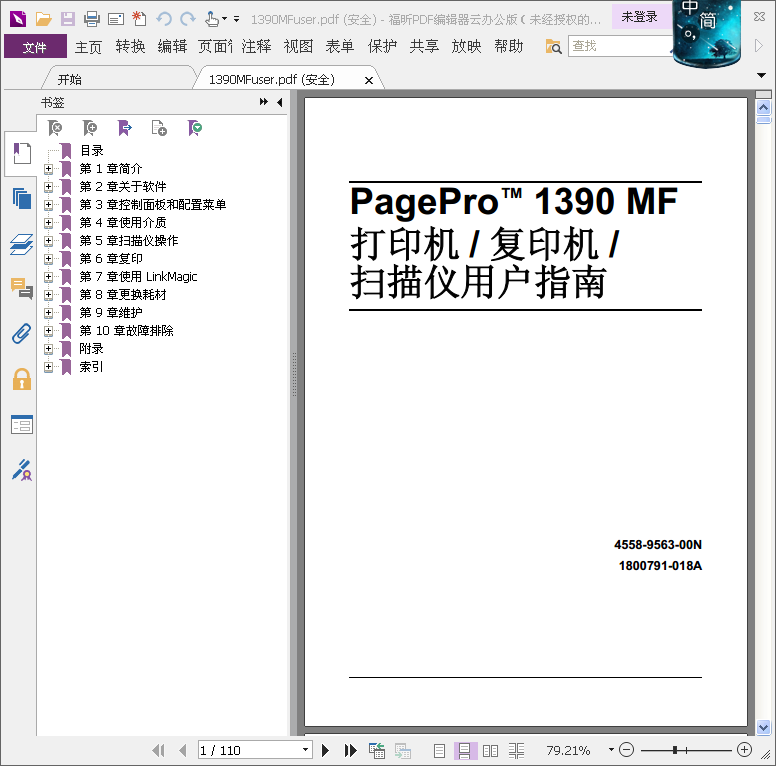Go to the next page
Screen dimensions: 776x766
point(325,751)
